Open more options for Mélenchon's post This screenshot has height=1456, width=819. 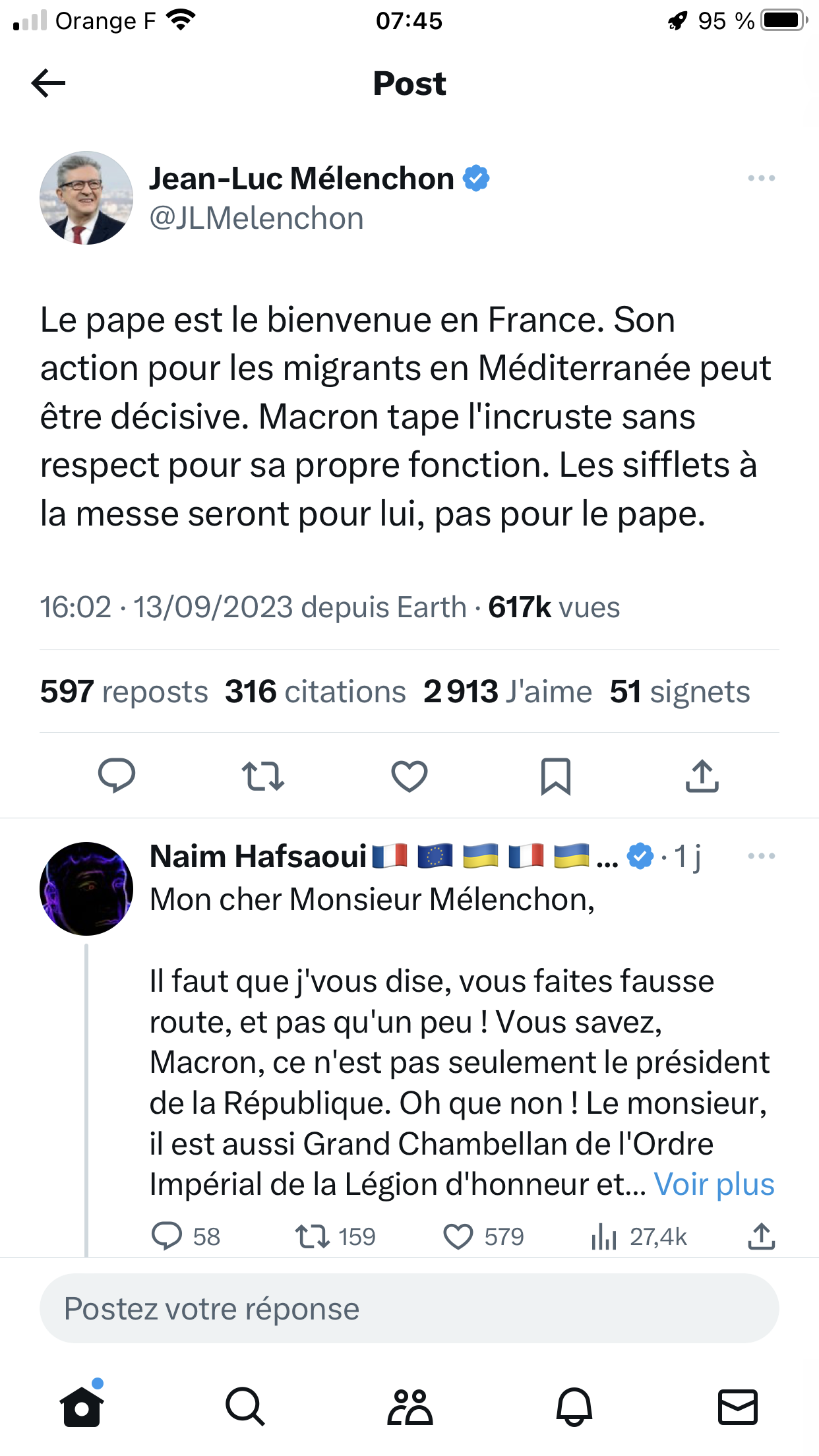pyautogui.click(x=761, y=179)
